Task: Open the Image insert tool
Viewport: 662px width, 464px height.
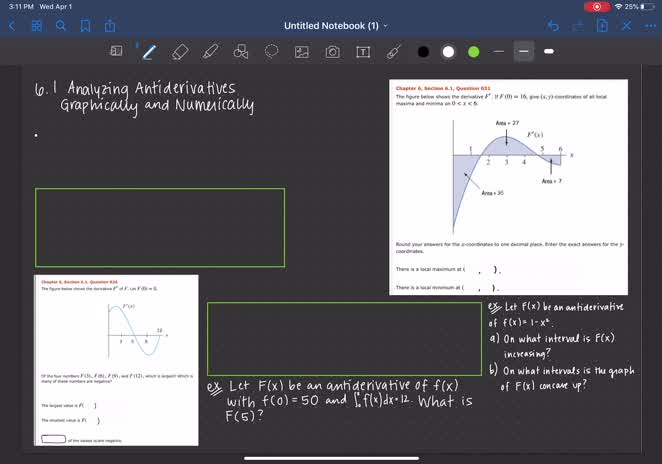Action: [302, 51]
